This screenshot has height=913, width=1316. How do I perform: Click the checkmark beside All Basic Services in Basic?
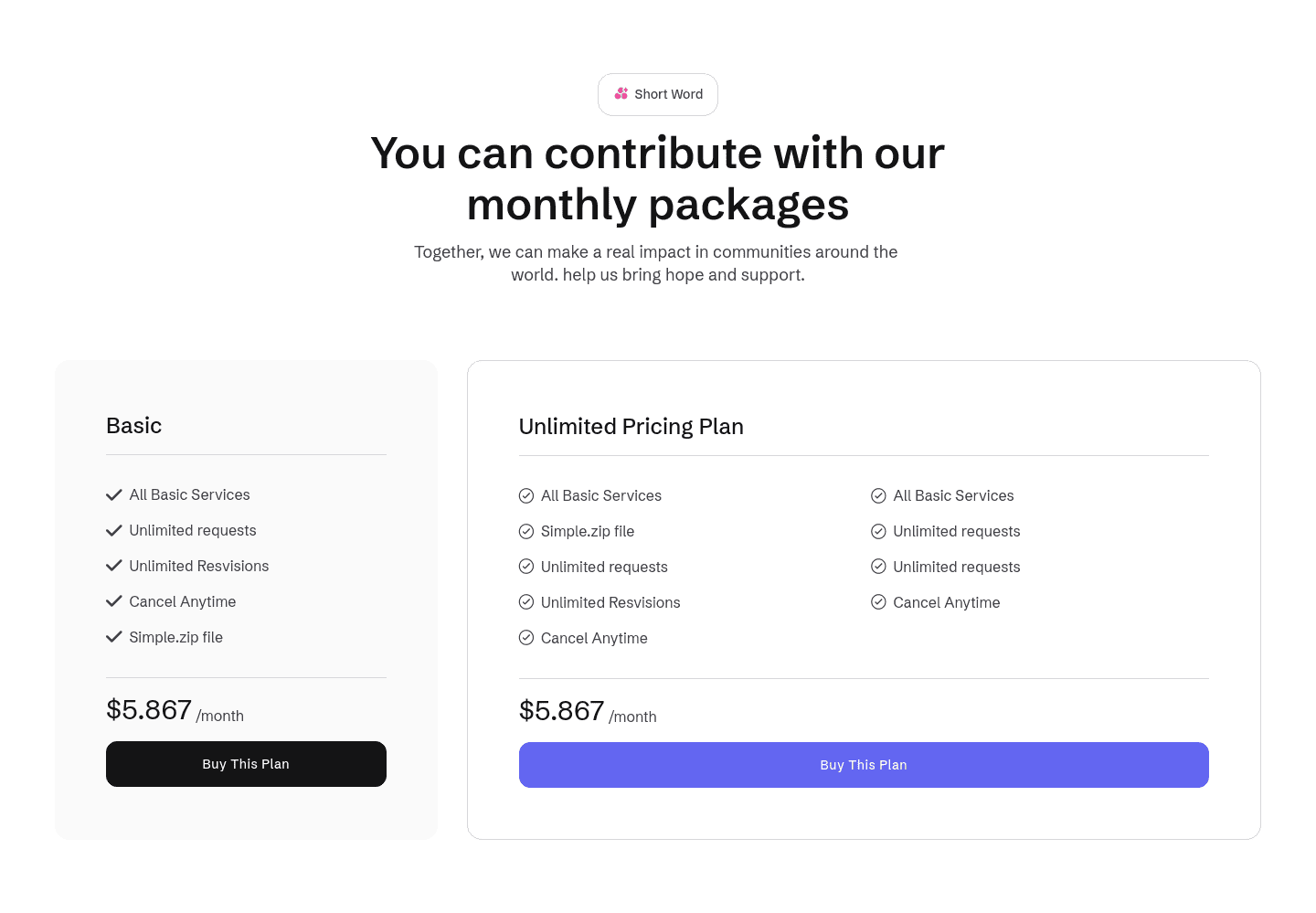coord(113,494)
